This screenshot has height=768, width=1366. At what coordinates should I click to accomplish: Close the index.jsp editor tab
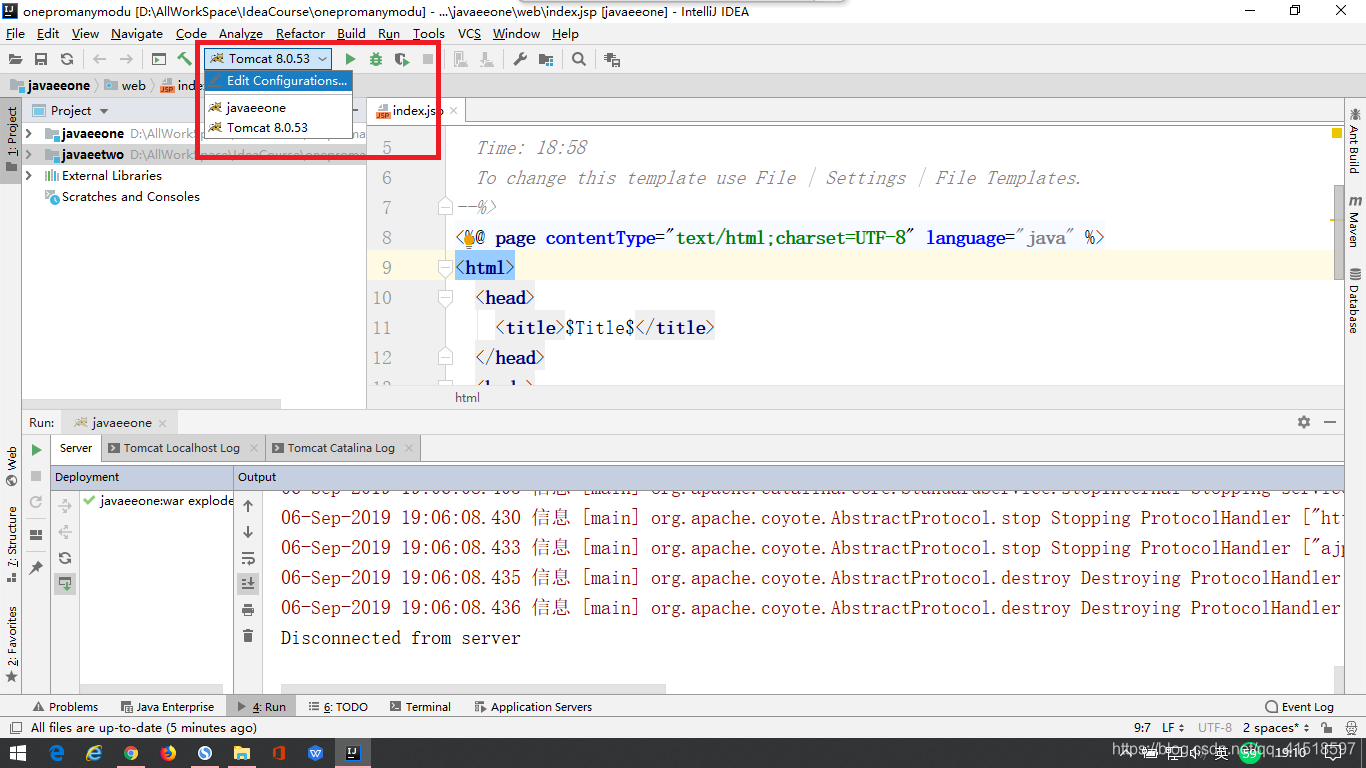point(453,111)
